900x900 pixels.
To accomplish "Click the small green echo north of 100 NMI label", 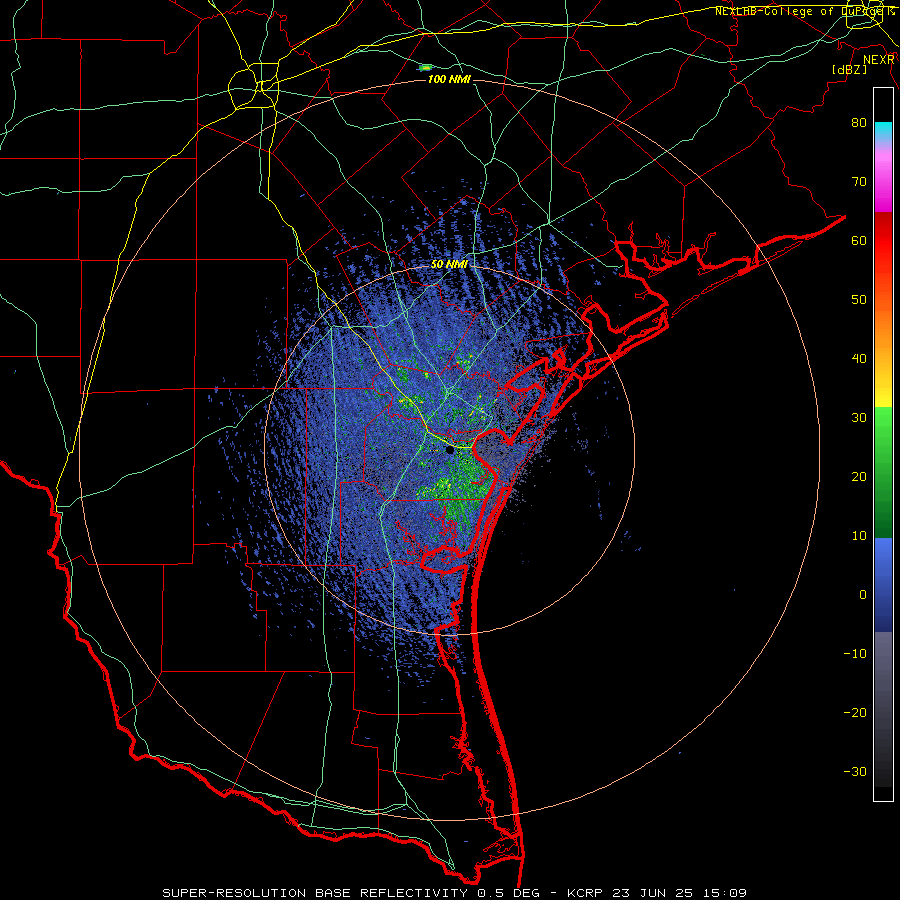I will tap(426, 68).
